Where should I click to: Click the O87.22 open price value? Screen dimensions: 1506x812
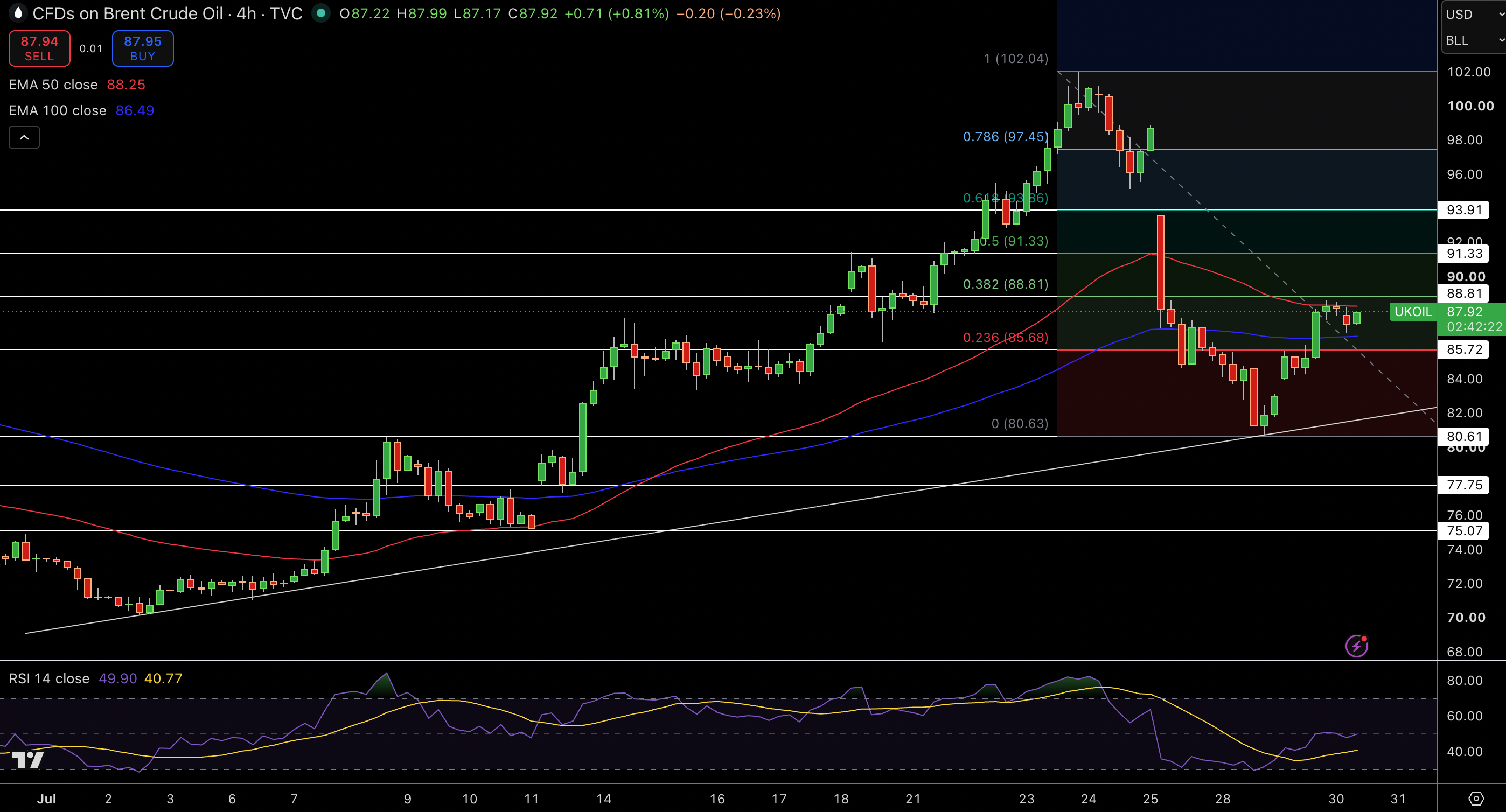364,13
